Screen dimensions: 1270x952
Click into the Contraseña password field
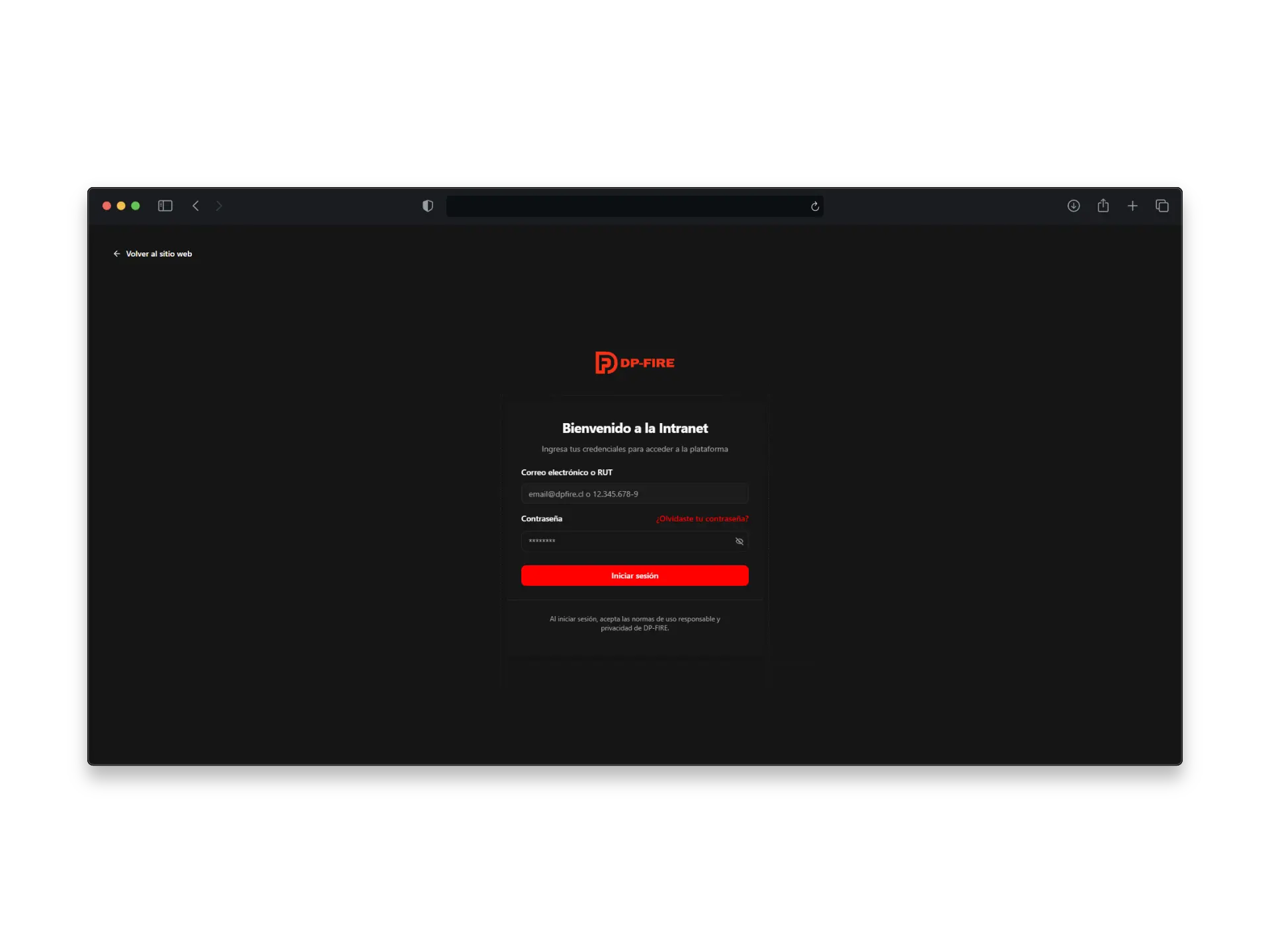pyautogui.click(x=625, y=541)
